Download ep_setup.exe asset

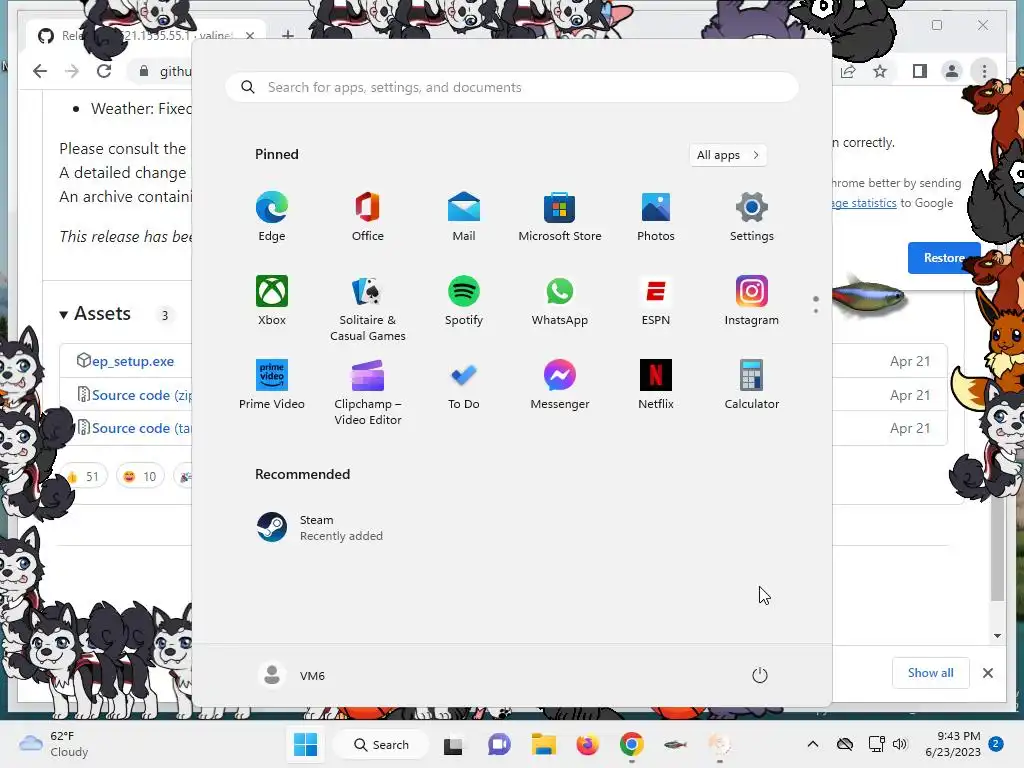click(x=133, y=361)
